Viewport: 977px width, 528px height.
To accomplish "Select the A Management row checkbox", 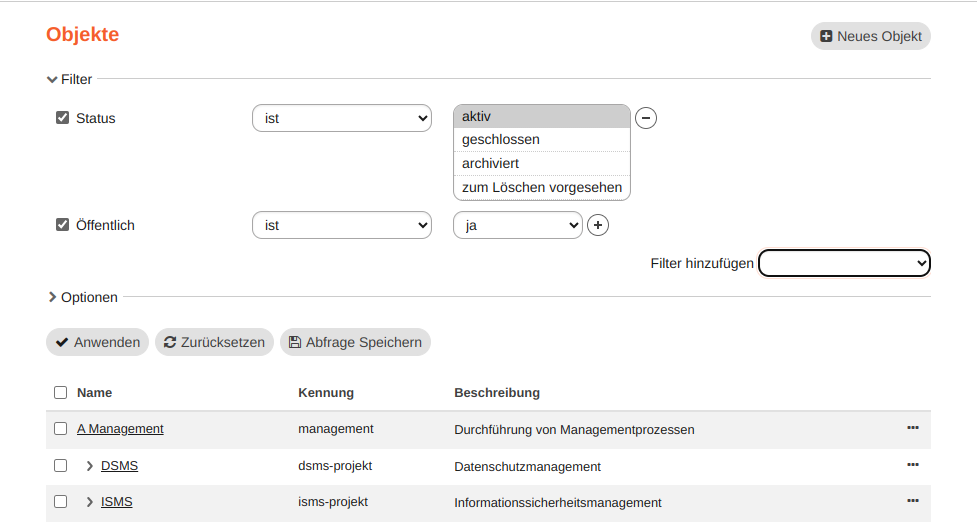I will pyautogui.click(x=60, y=429).
